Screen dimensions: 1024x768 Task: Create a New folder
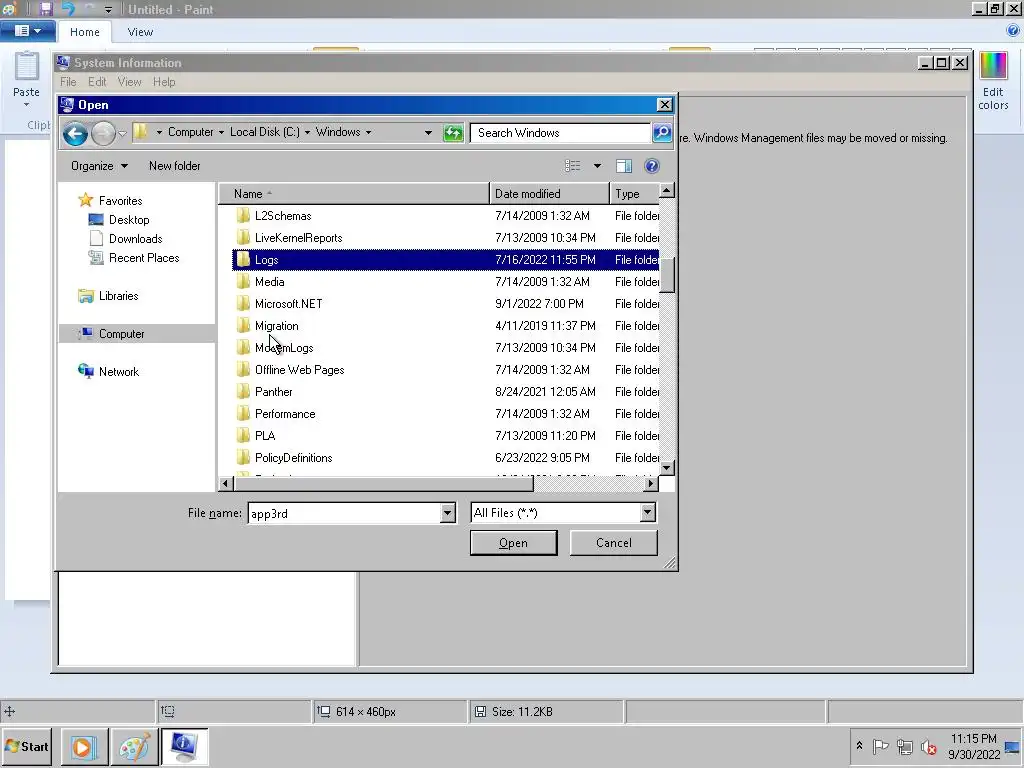tap(174, 166)
